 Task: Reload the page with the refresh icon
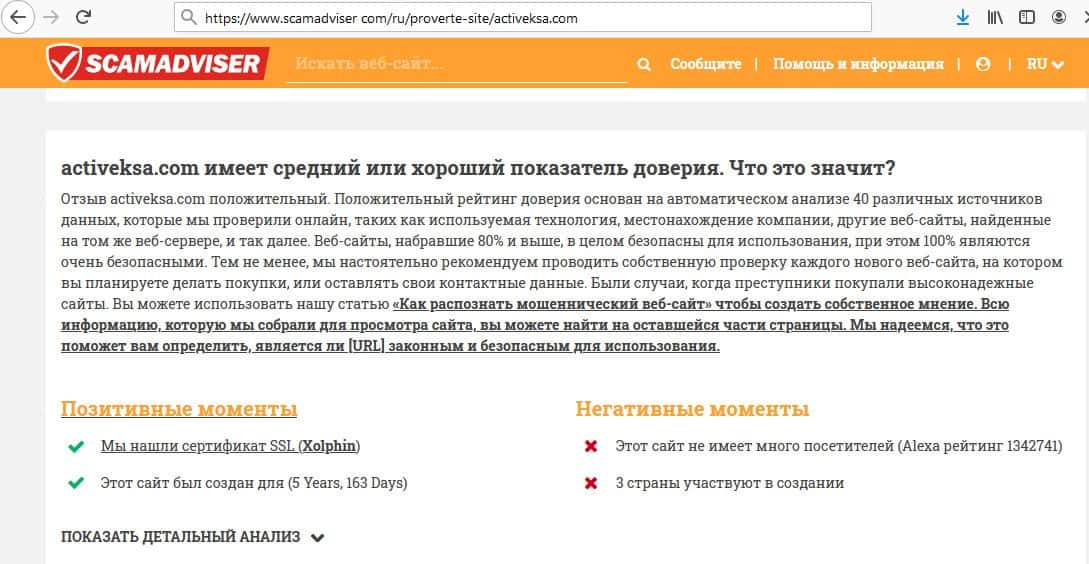pos(83,17)
